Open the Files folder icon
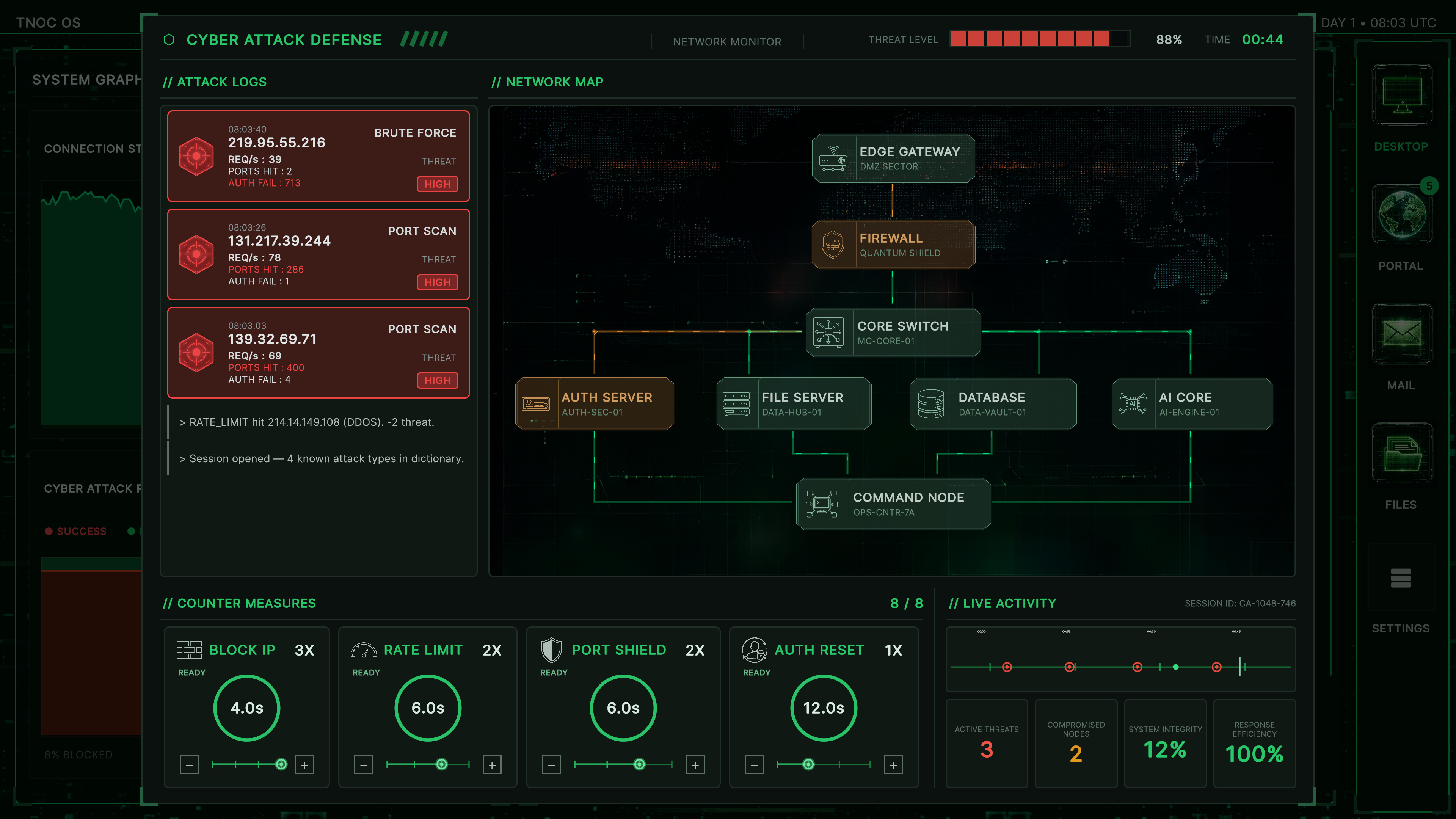This screenshot has height=819, width=1456. 1402,453
